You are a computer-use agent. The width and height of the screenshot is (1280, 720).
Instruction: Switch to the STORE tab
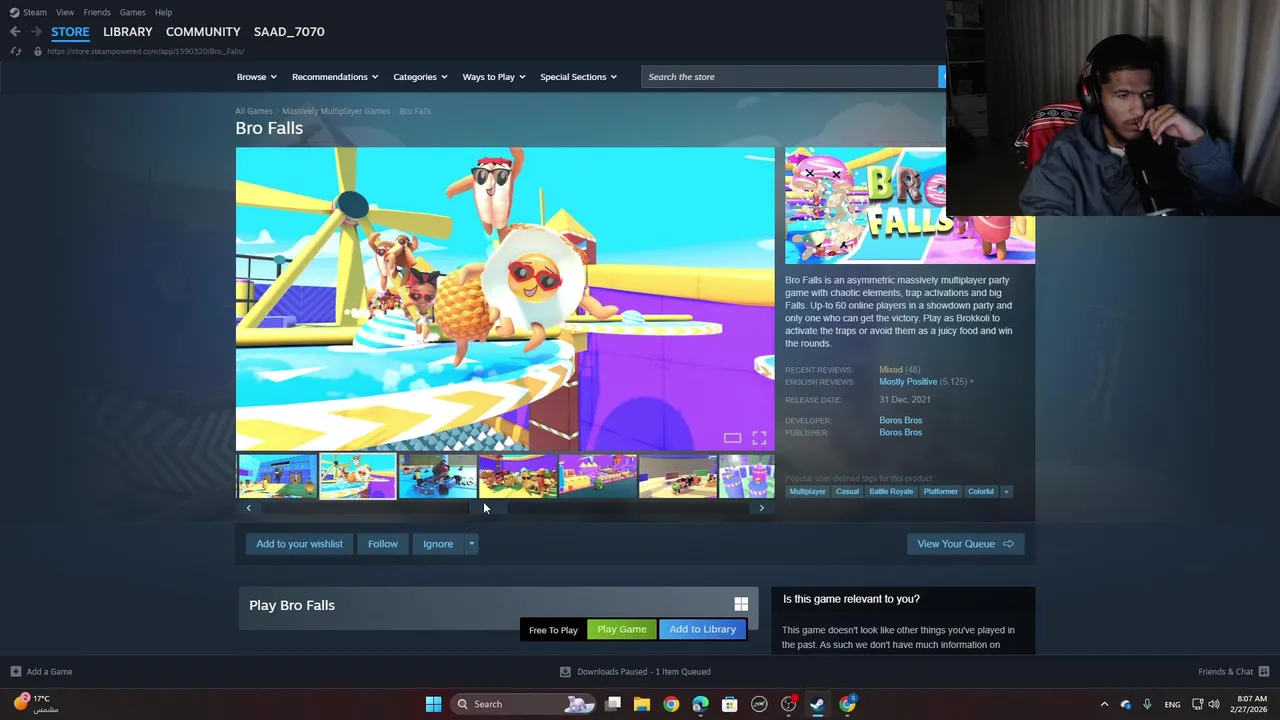[x=70, y=31]
